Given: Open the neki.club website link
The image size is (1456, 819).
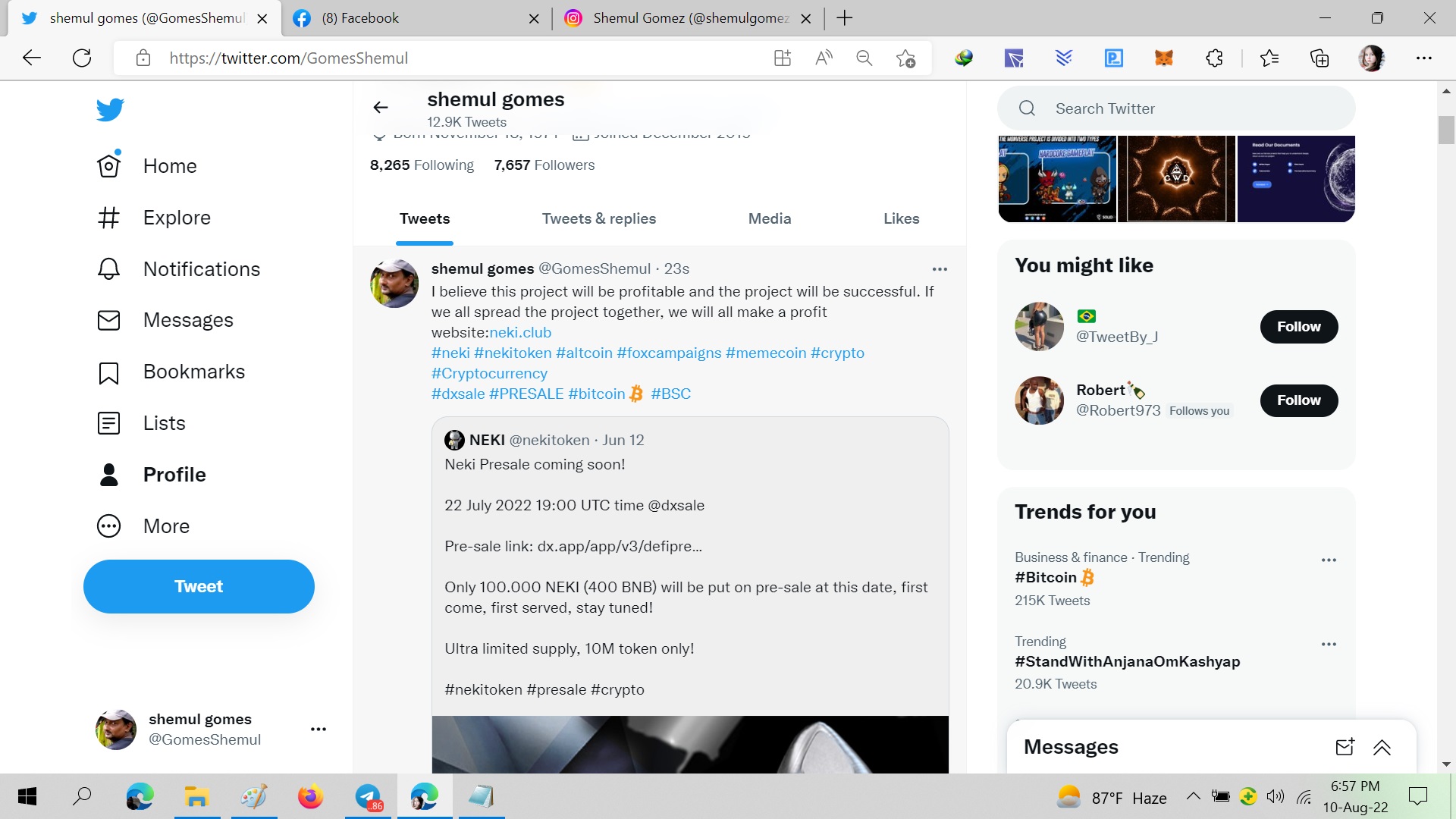Looking at the screenshot, I should tap(520, 333).
